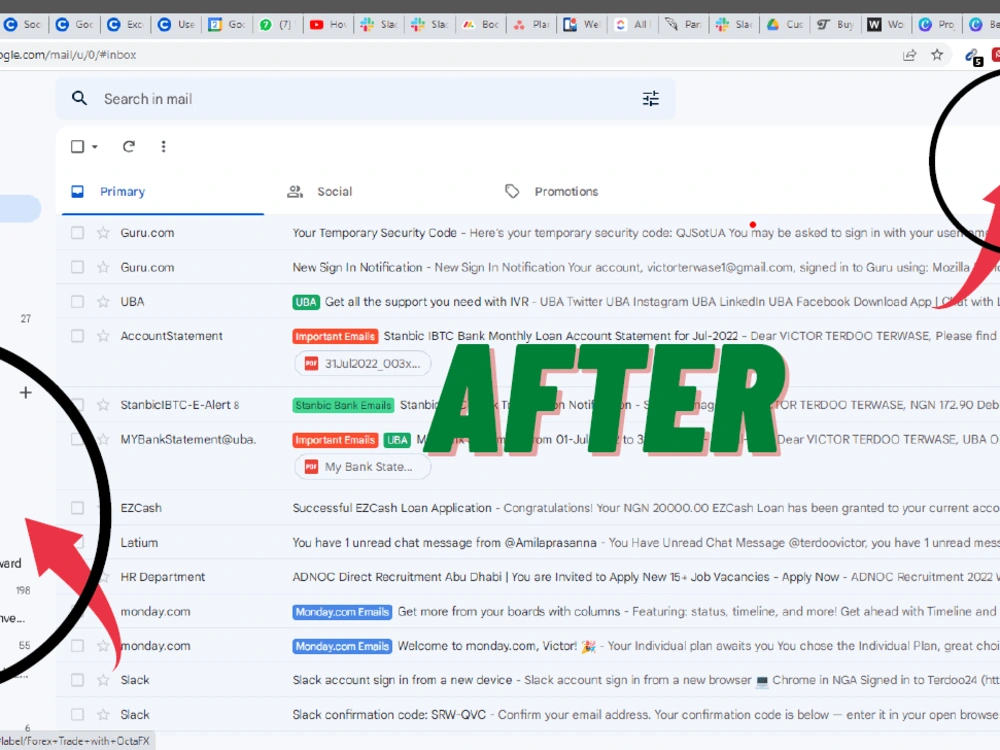Open the three-dot More menu
Image resolution: width=1000 pixels, height=750 pixels.
(163, 147)
